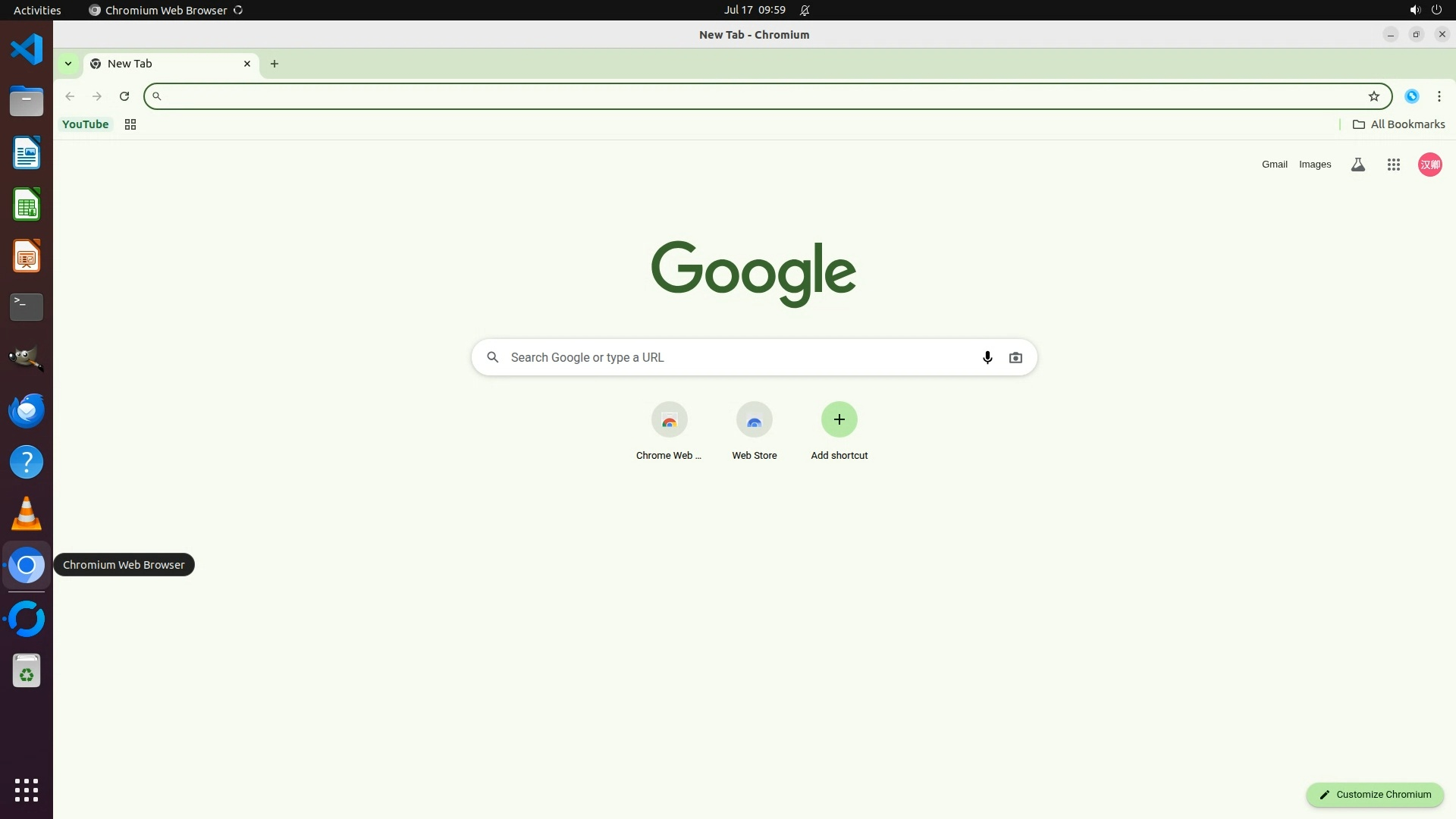Open Google apps grid icon
This screenshot has height=819, width=1456.
(x=1393, y=165)
